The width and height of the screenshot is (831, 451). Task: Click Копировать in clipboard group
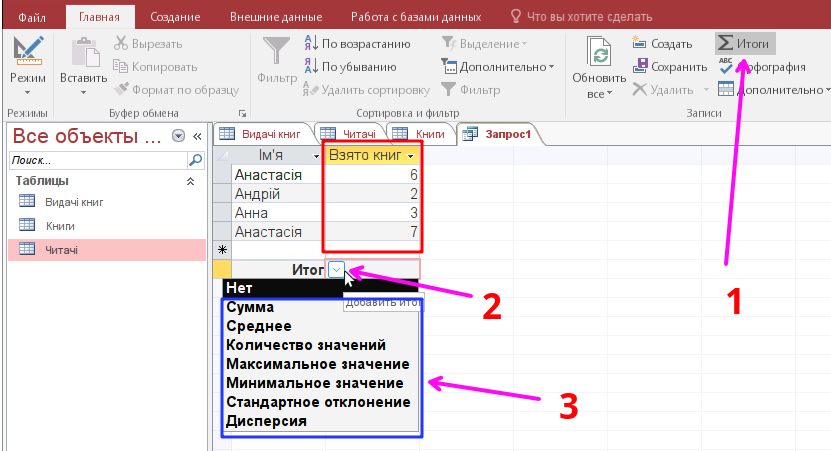[155, 67]
